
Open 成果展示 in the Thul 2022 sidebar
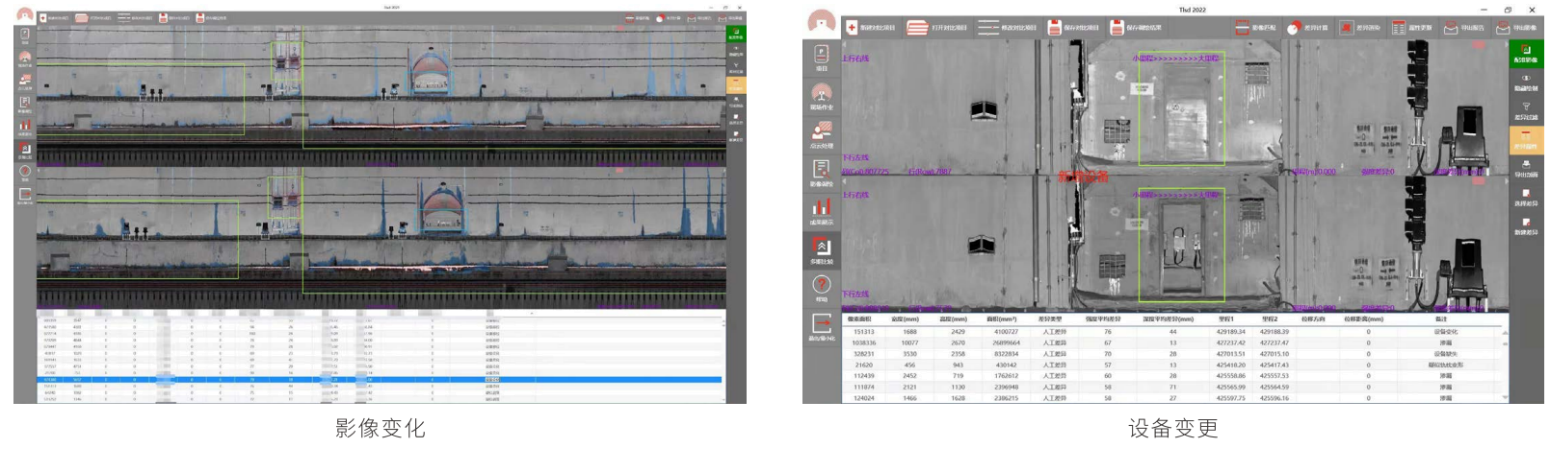click(x=822, y=212)
